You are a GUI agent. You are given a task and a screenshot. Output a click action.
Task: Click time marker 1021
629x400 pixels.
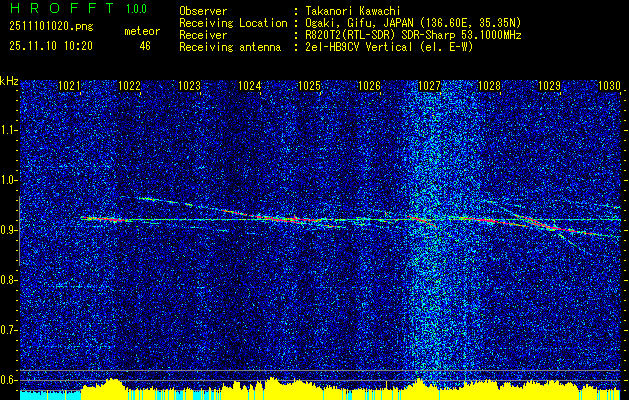click(69, 85)
